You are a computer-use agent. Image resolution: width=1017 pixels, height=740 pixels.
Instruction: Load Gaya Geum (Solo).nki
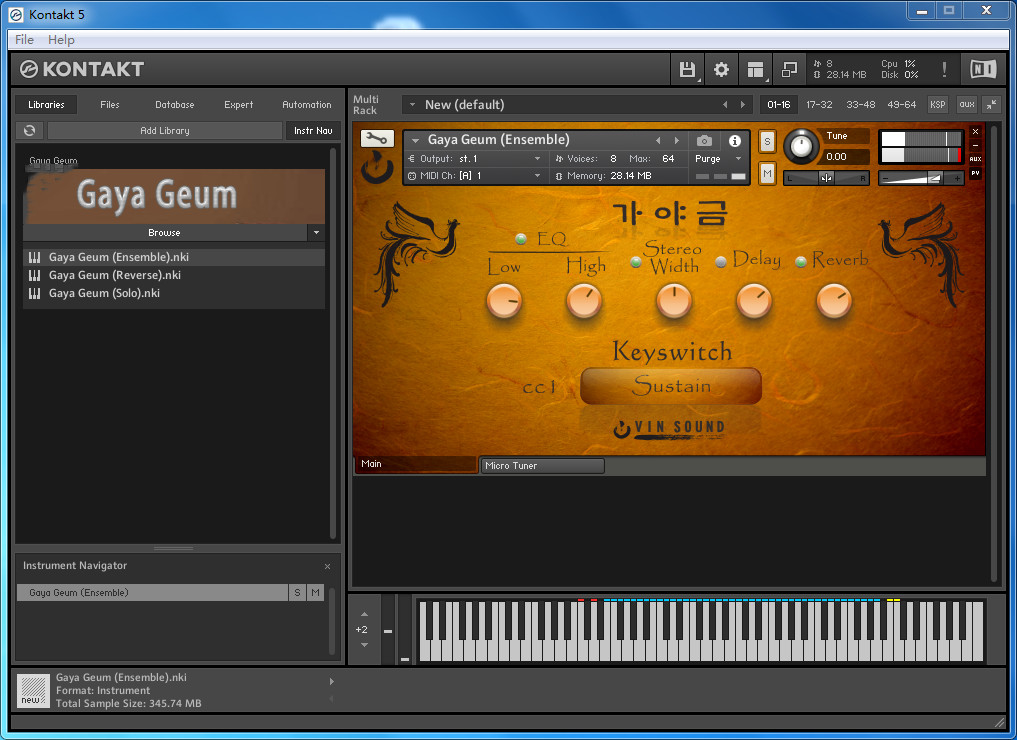click(x=174, y=293)
